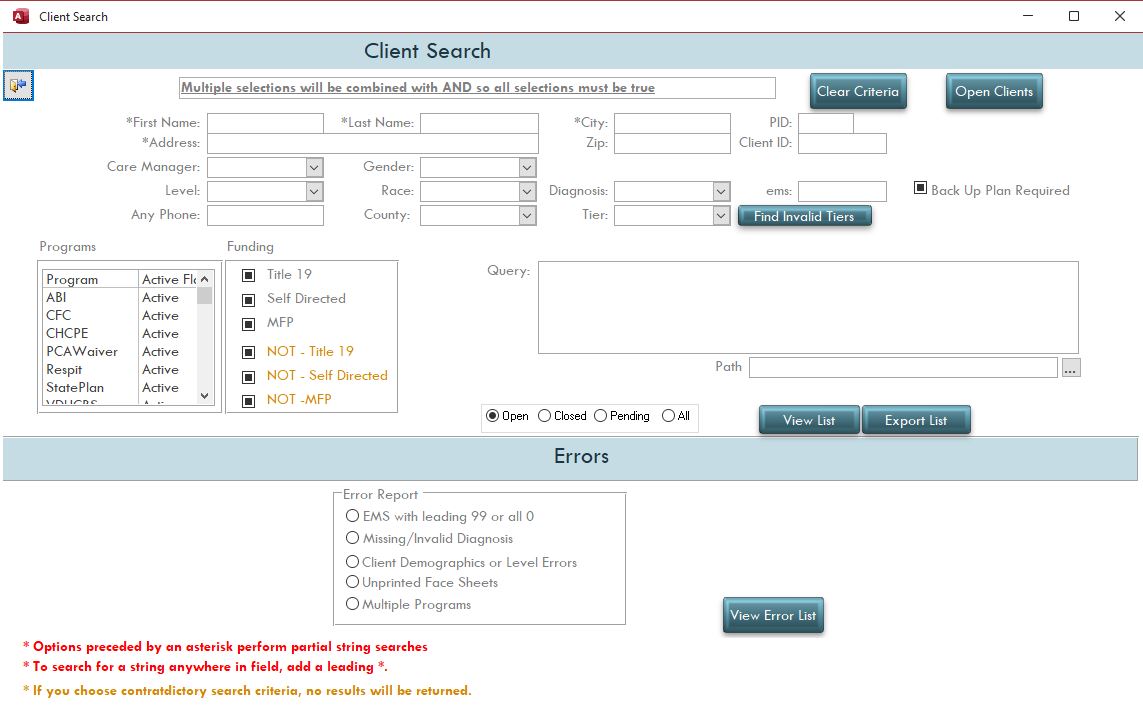The width and height of the screenshot is (1143, 705).
Task: Select the Open status radio button
Action: point(493,416)
